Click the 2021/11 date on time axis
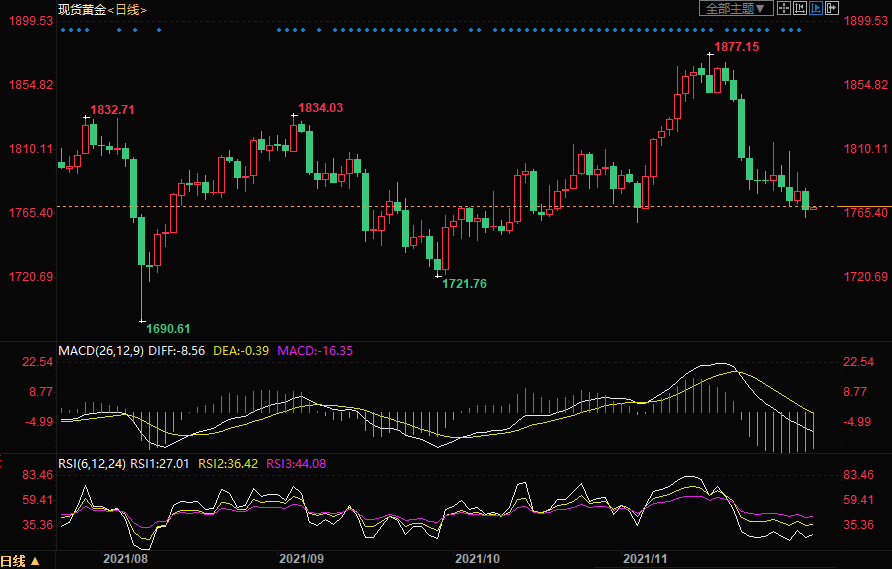892x569 pixels. pos(645,561)
